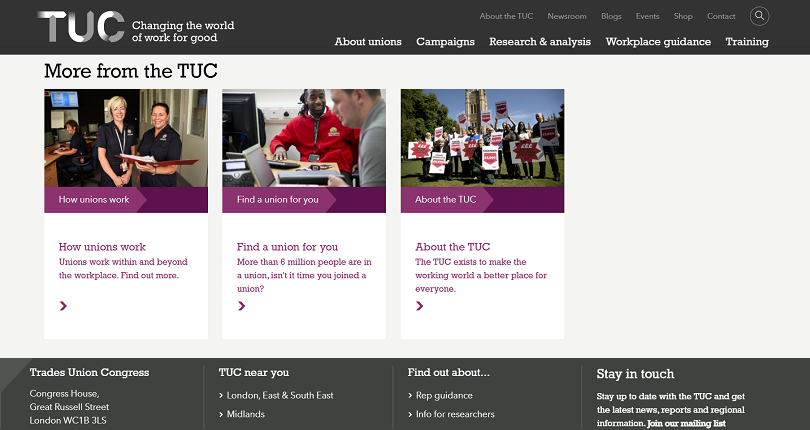
Task: Click Find a union for you photo
Action: 304,138
